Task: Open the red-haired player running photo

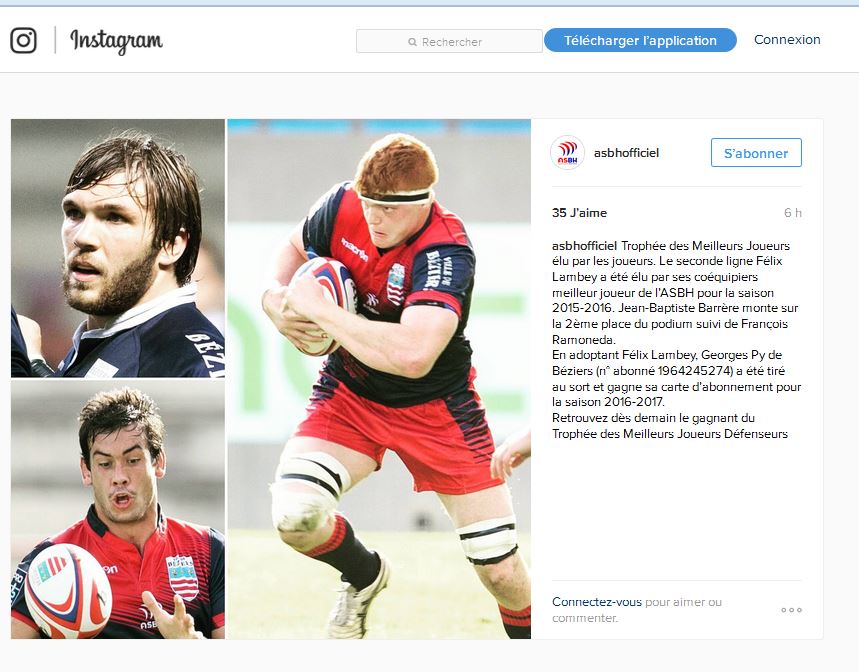Action: tap(379, 379)
